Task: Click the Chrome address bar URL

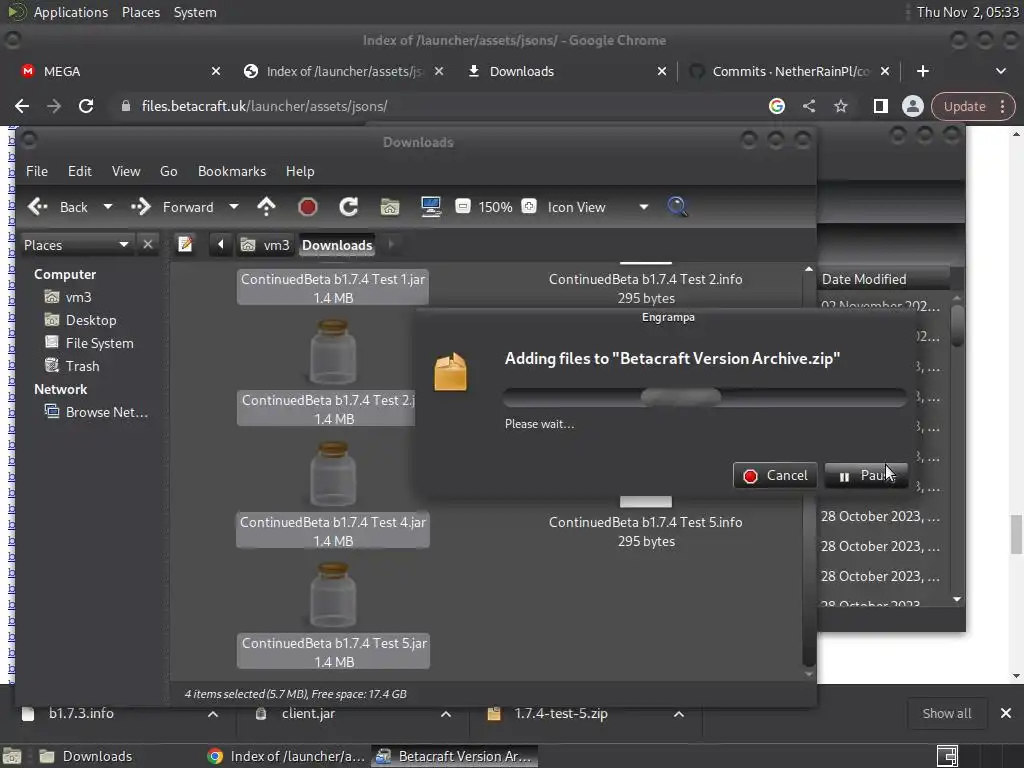Action: click(x=264, y=106)
